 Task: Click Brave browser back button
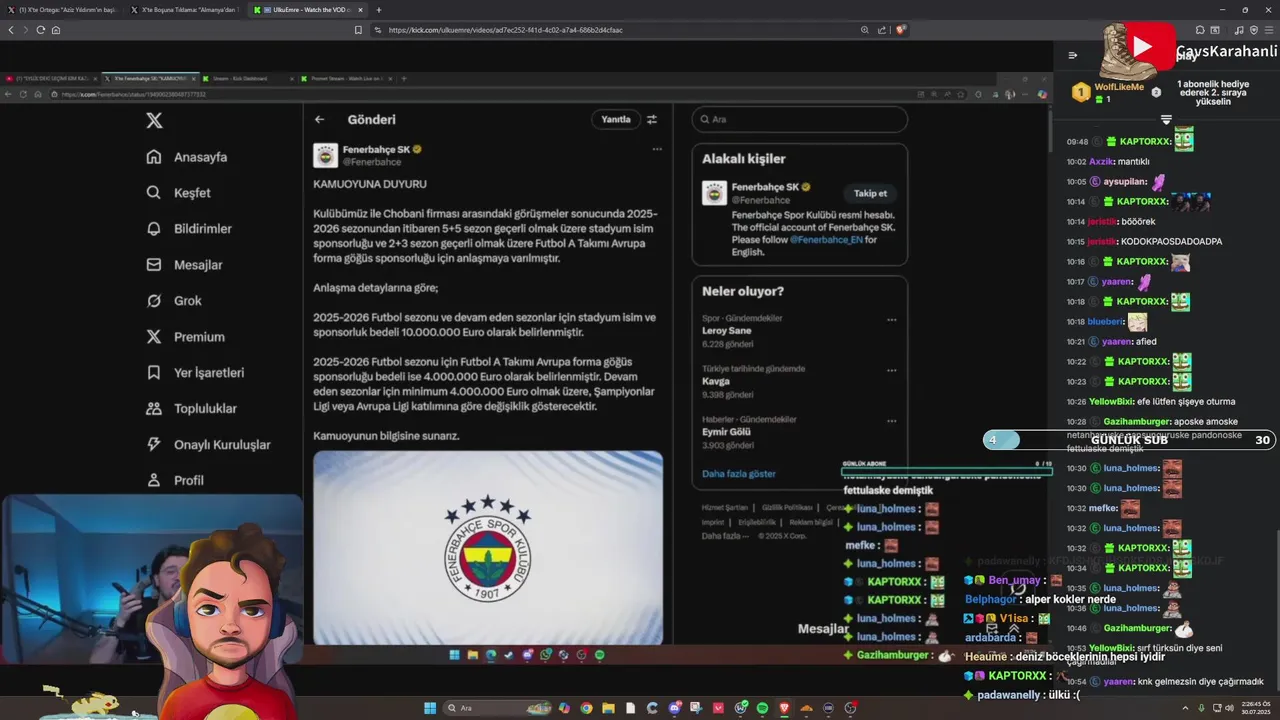click(x=11, y=30)
